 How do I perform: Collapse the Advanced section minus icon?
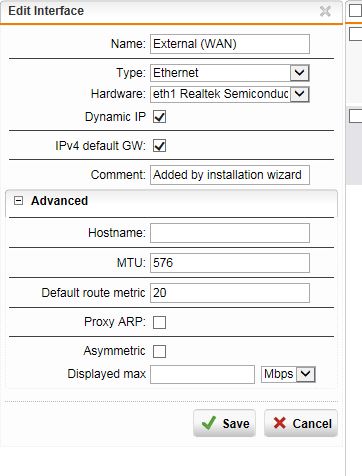[x=18, y=201]
